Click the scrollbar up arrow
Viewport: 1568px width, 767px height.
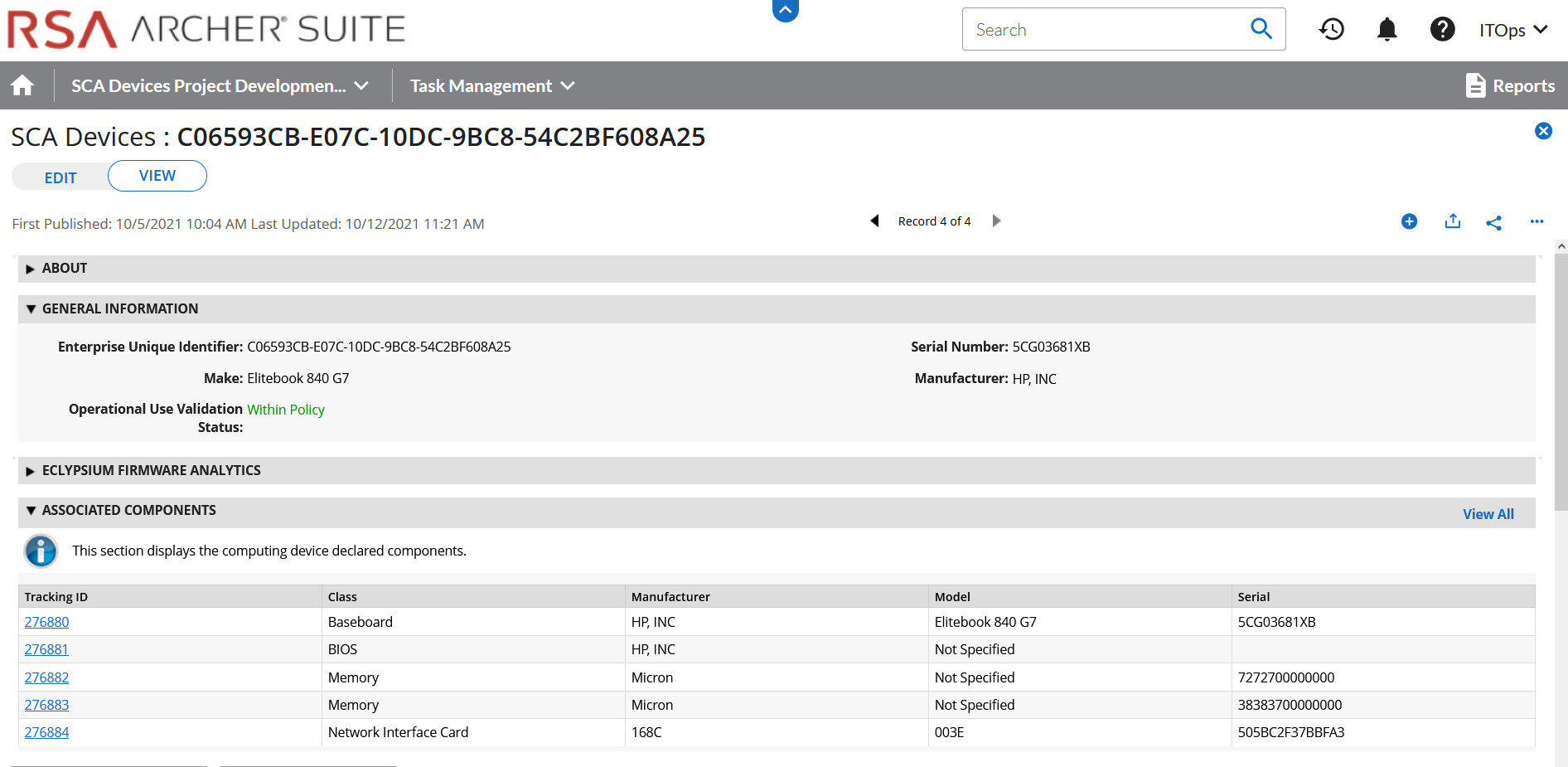tap(1561, 246)
